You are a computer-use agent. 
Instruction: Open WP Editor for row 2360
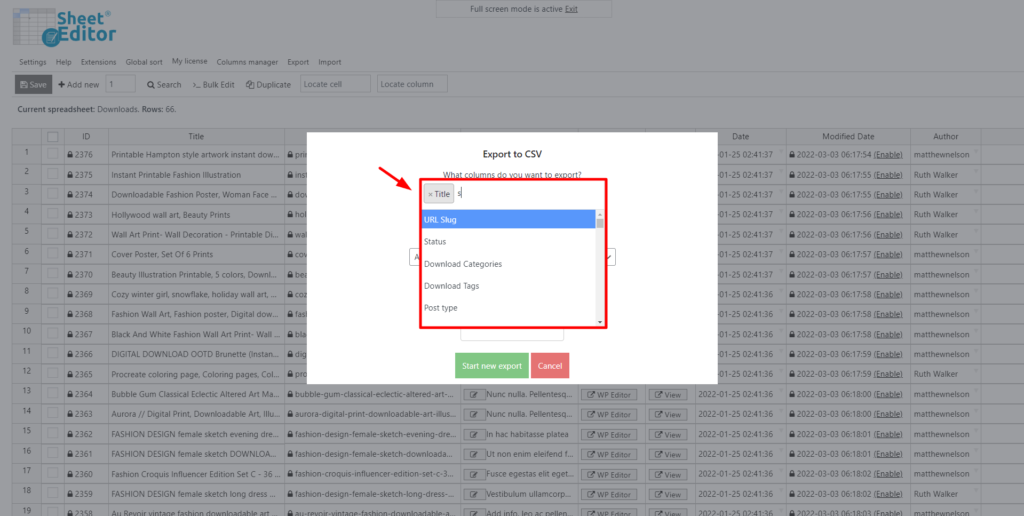(x=609, y=474)
